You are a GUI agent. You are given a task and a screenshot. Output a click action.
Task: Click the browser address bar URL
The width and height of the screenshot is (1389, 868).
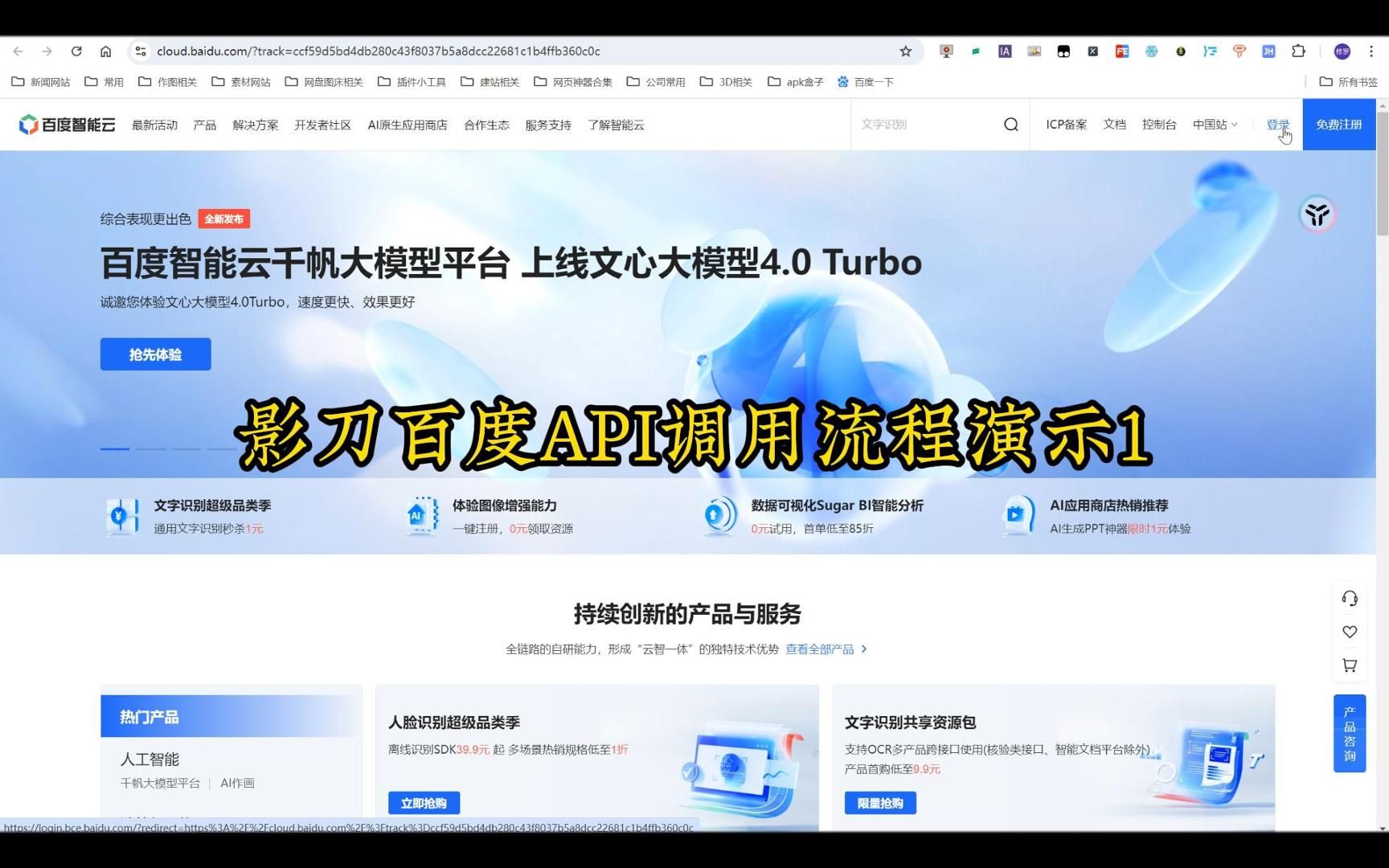(378, 51)
